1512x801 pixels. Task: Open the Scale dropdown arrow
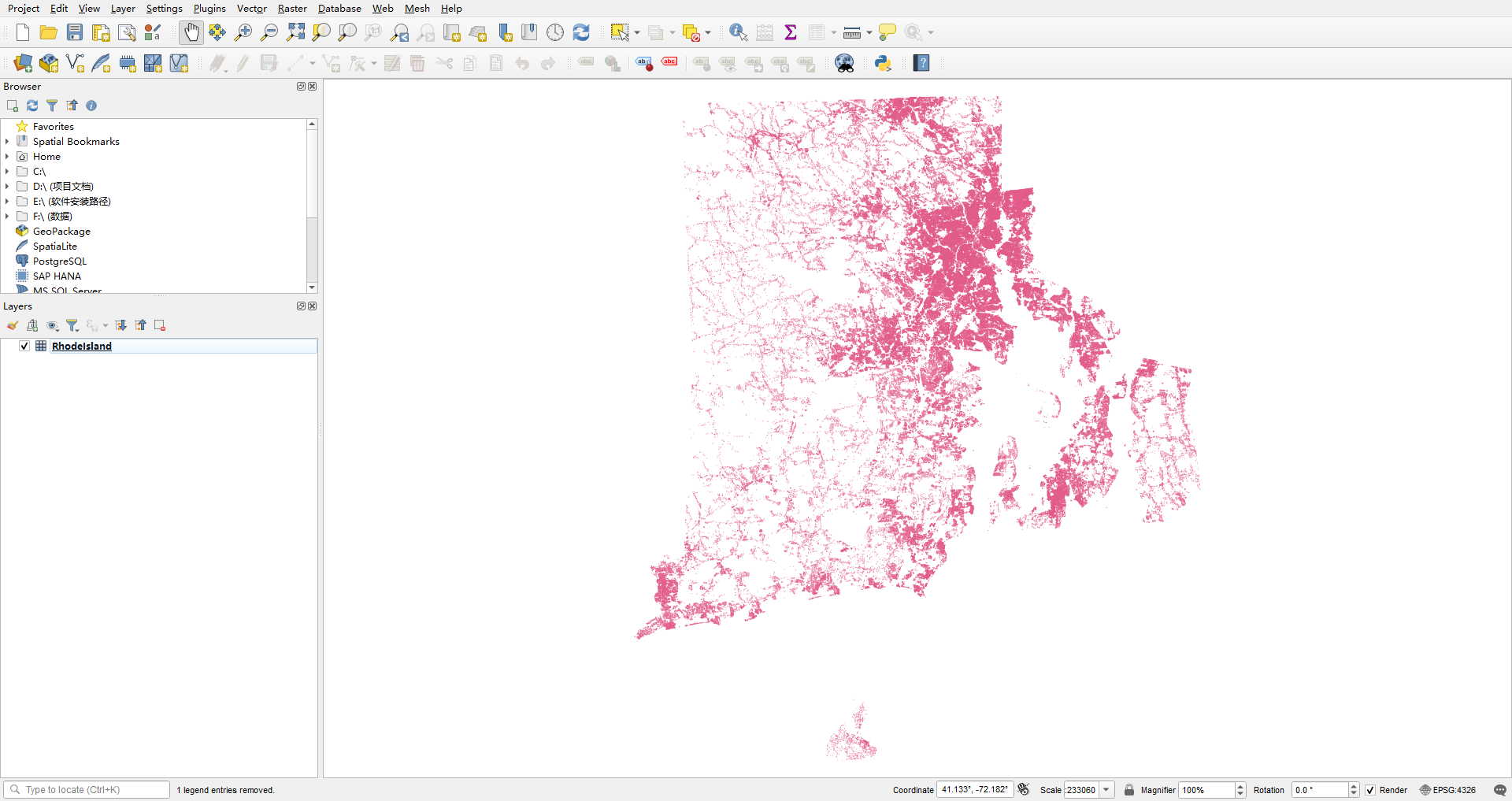tap(1106, 790)
